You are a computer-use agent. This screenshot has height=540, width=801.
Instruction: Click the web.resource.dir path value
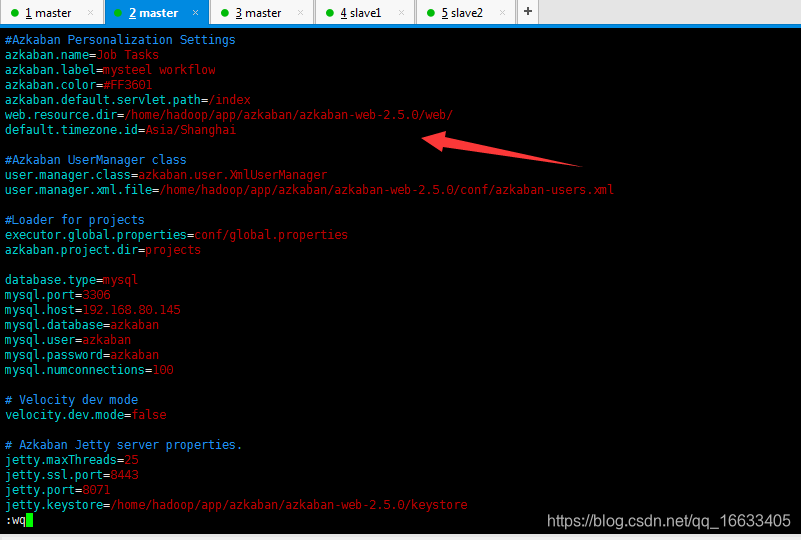click(x=289, y=114)
